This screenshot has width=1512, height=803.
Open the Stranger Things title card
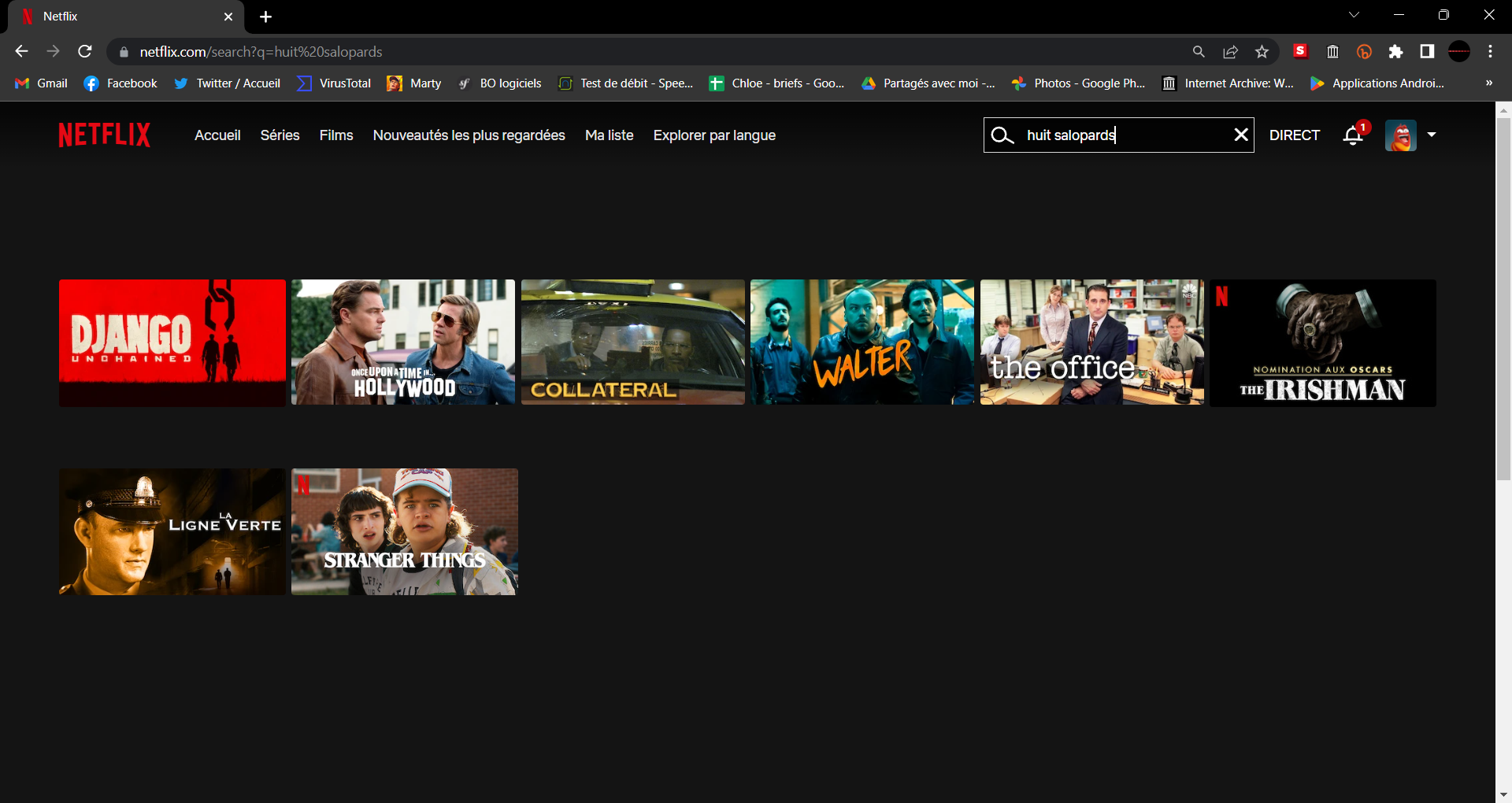point(405,531)
